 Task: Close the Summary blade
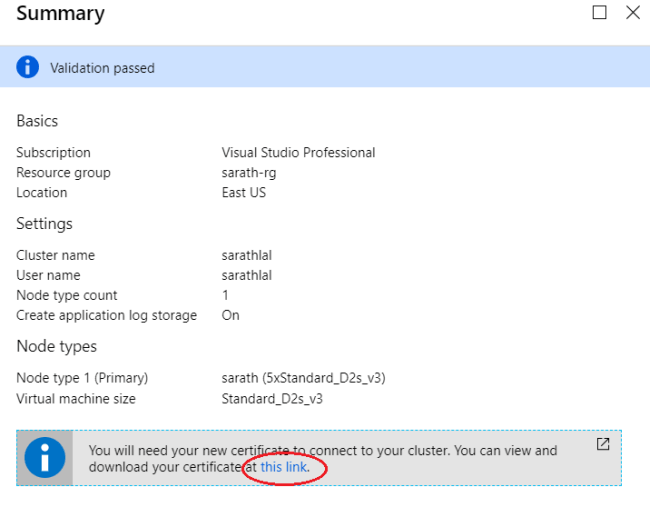pos(632,13)
